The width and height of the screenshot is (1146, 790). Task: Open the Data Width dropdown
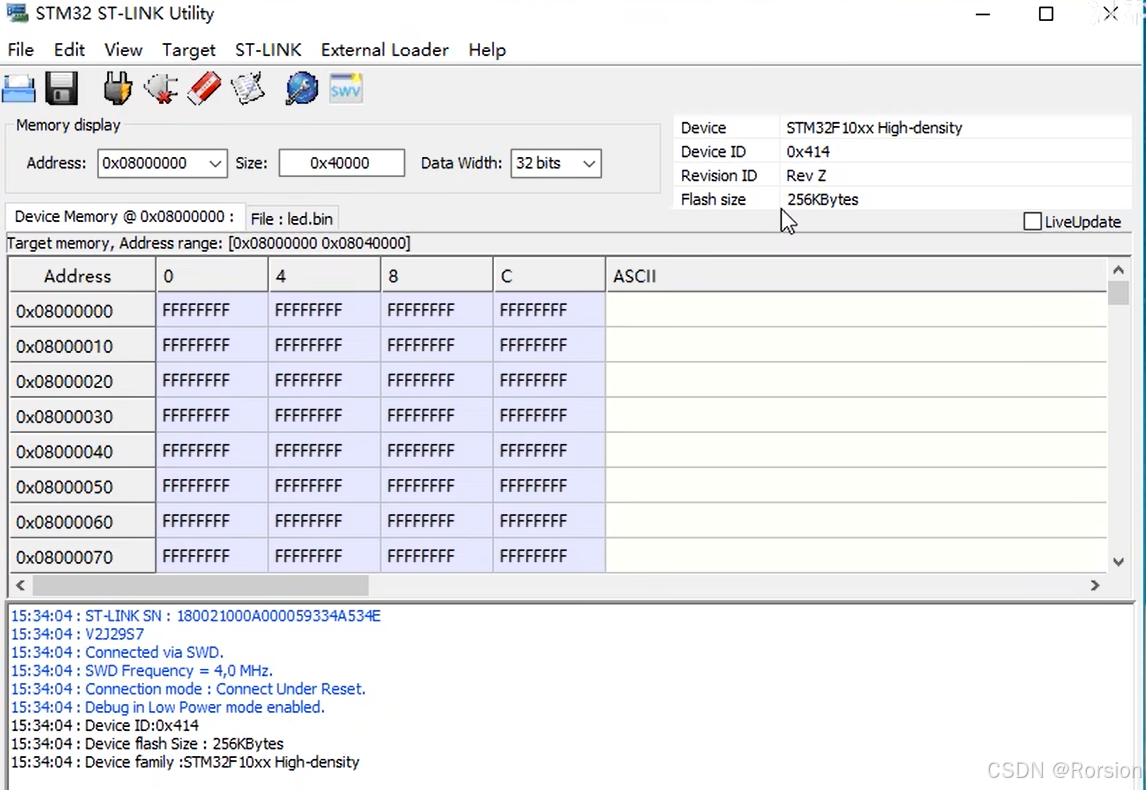[589, 163]
